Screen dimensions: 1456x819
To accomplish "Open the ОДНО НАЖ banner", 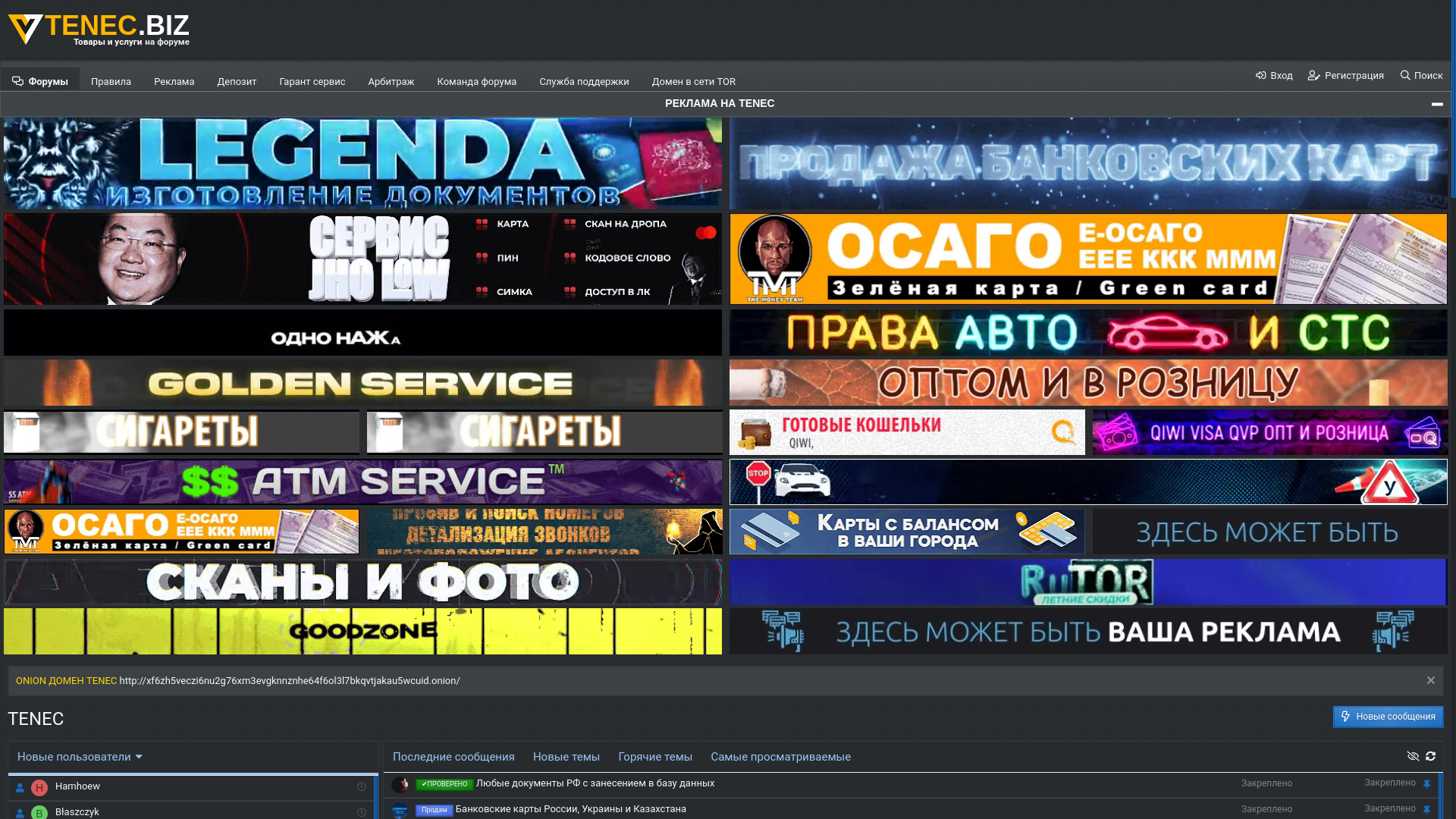I will [x=362, y=332].
